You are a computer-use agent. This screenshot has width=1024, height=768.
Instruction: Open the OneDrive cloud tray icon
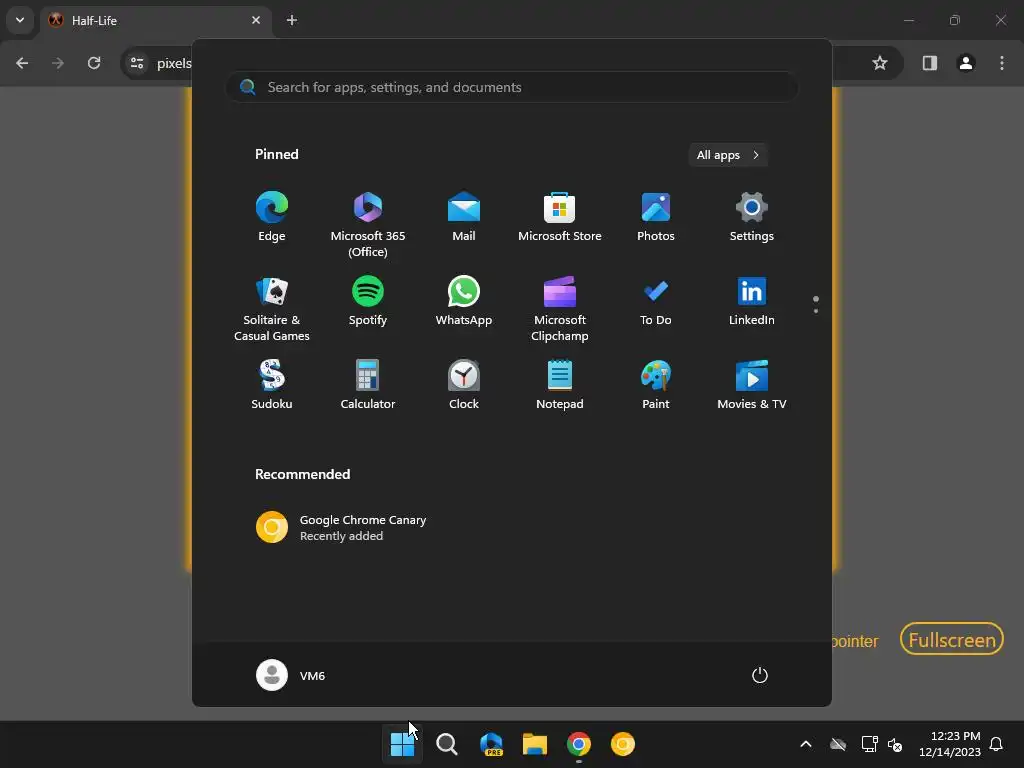point(838,744)
